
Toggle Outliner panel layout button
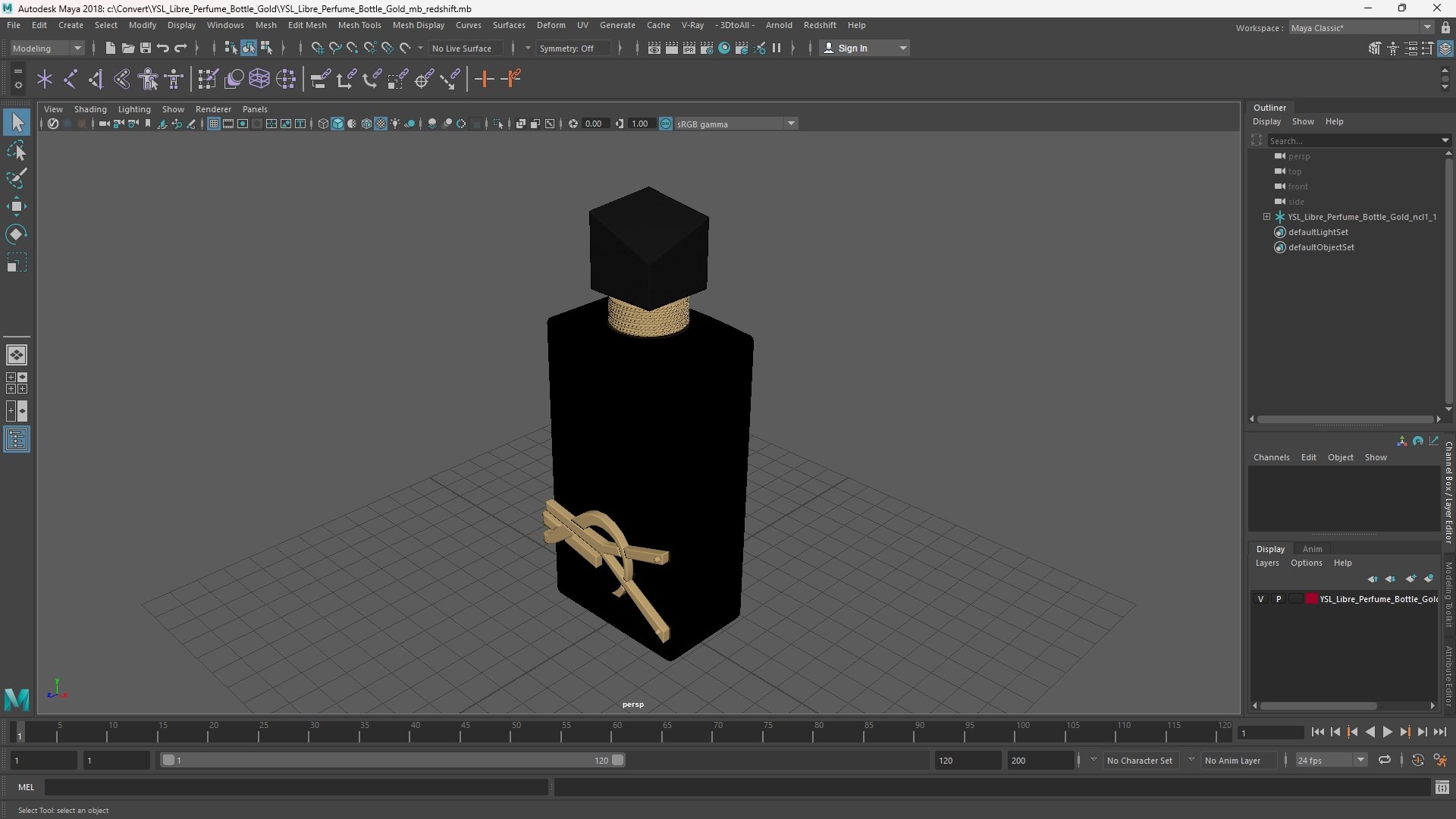(17, 440)
